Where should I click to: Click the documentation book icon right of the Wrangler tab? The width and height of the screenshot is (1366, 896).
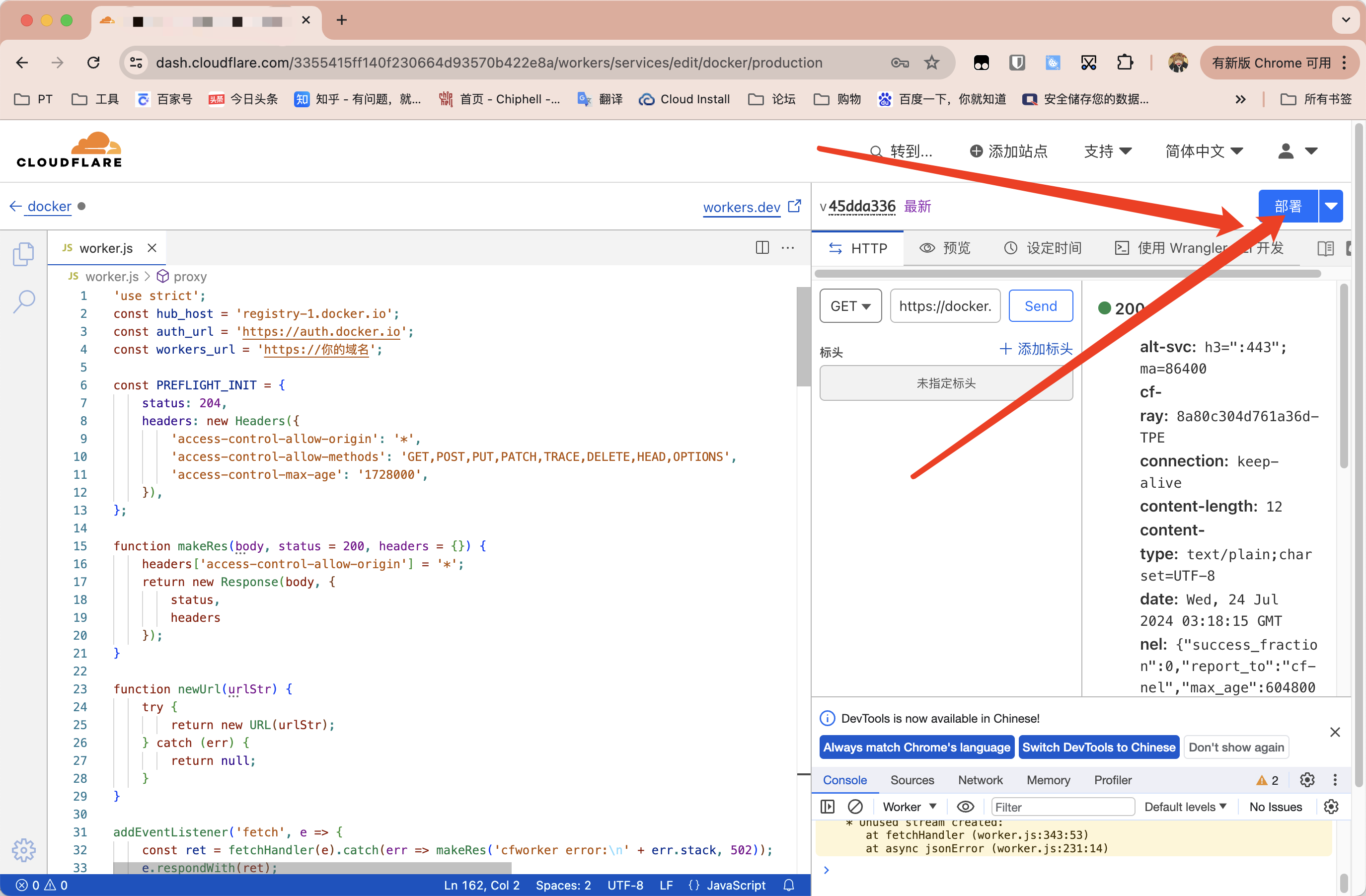[x=1325, y=248]
